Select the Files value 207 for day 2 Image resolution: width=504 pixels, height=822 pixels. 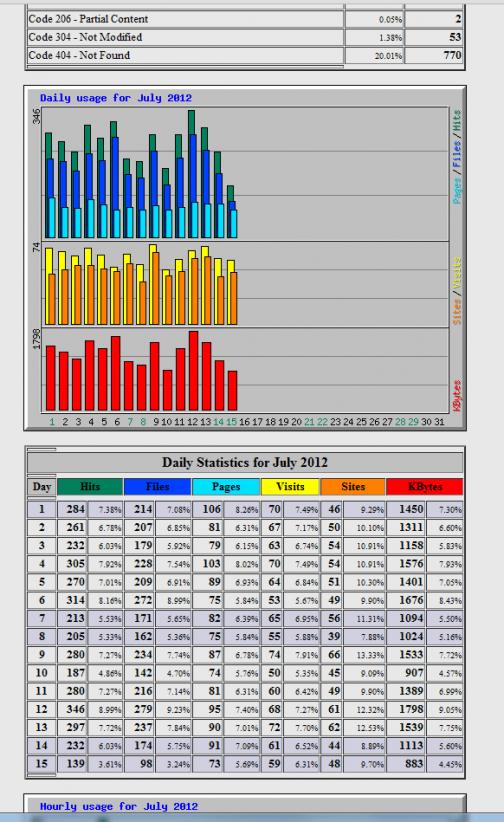(143, 527)
